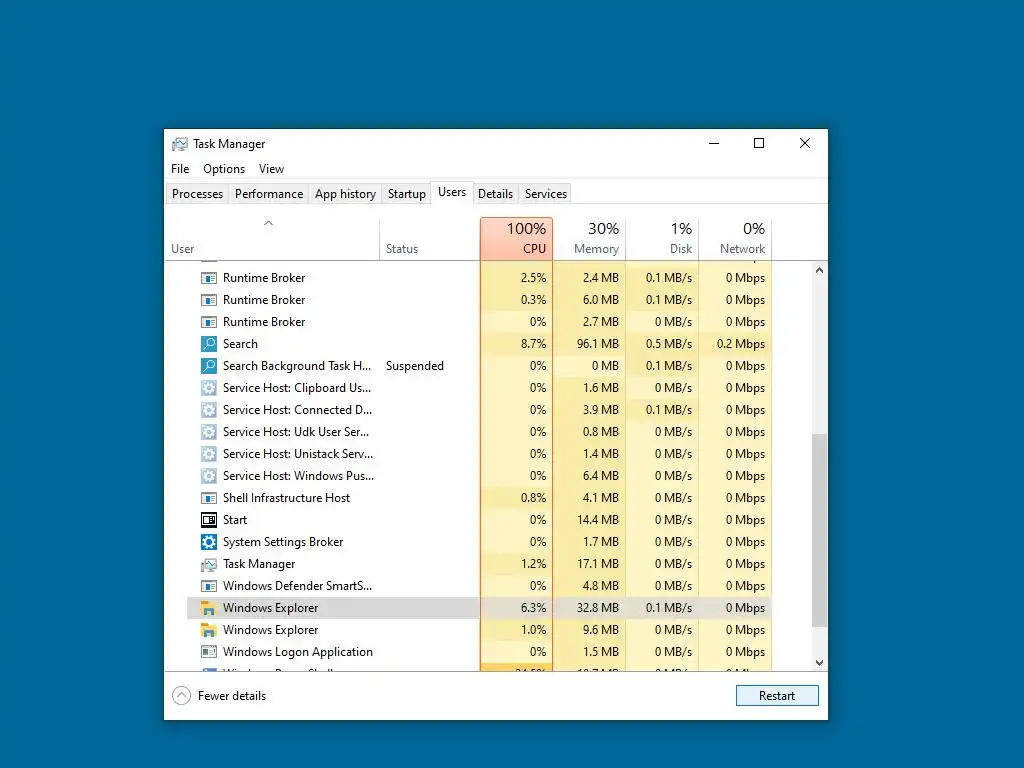Click the Runtime Broker icon using 2.7 MB
1024x768 pixels.
[208, 322]
